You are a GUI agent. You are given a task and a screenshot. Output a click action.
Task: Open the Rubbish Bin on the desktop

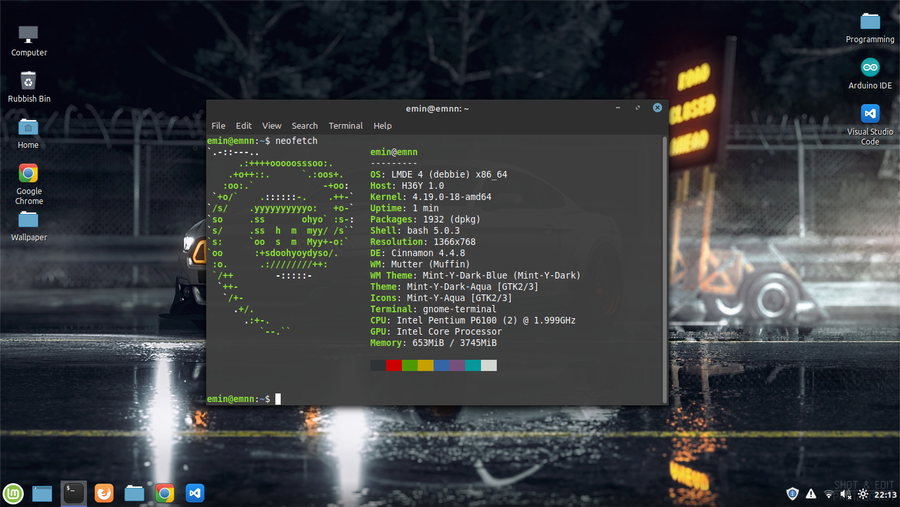[28, 81]
